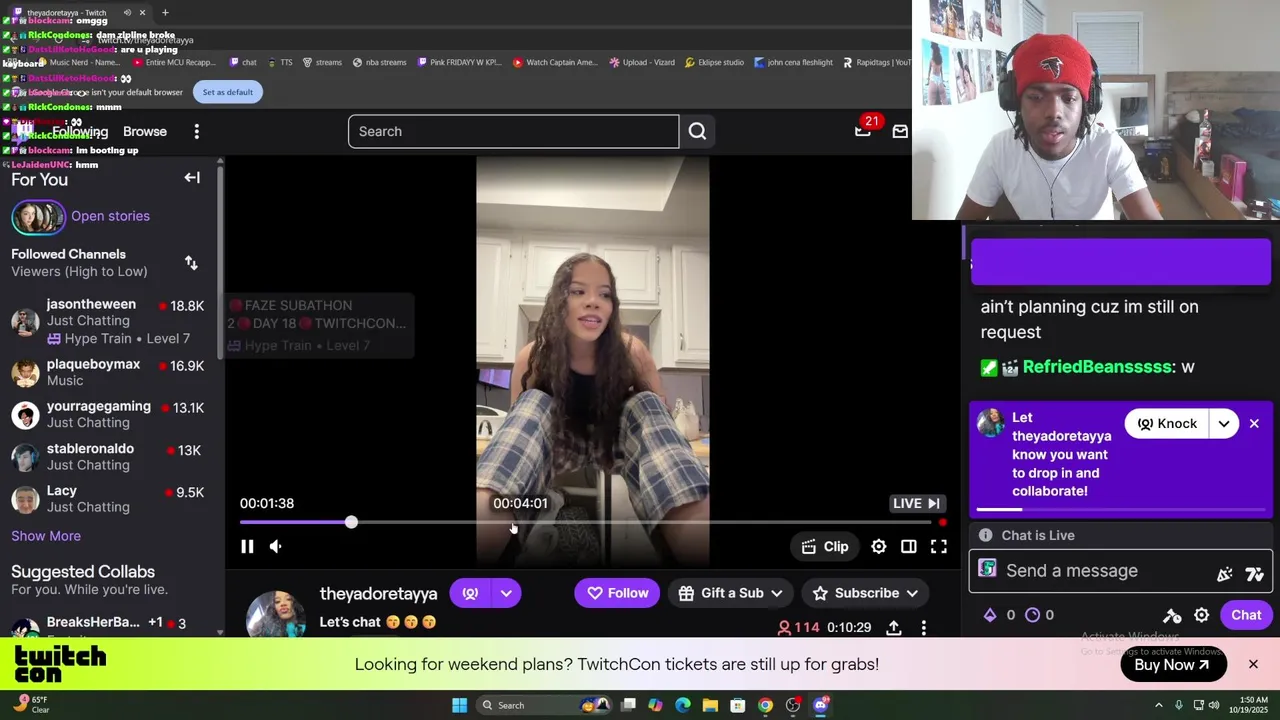Share the stream with share icon
Screen dimensions: 1280x720
[893, 628]
